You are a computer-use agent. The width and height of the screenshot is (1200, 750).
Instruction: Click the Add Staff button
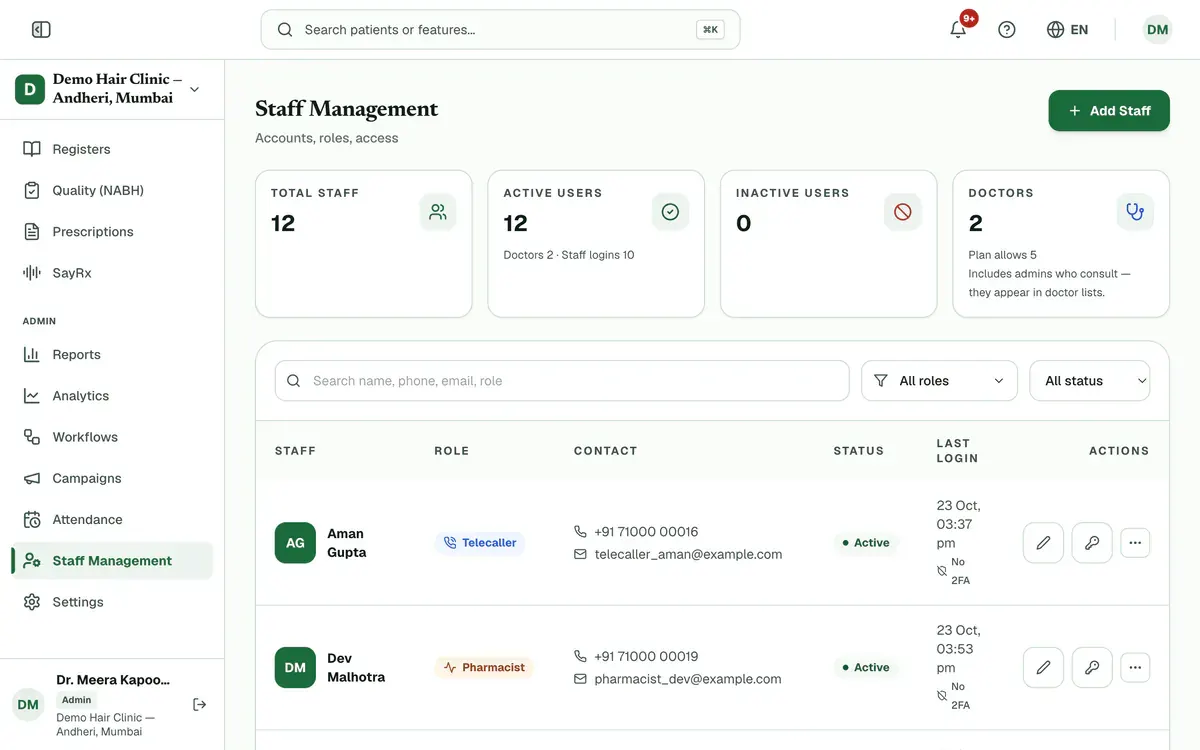click(1109, 111)
